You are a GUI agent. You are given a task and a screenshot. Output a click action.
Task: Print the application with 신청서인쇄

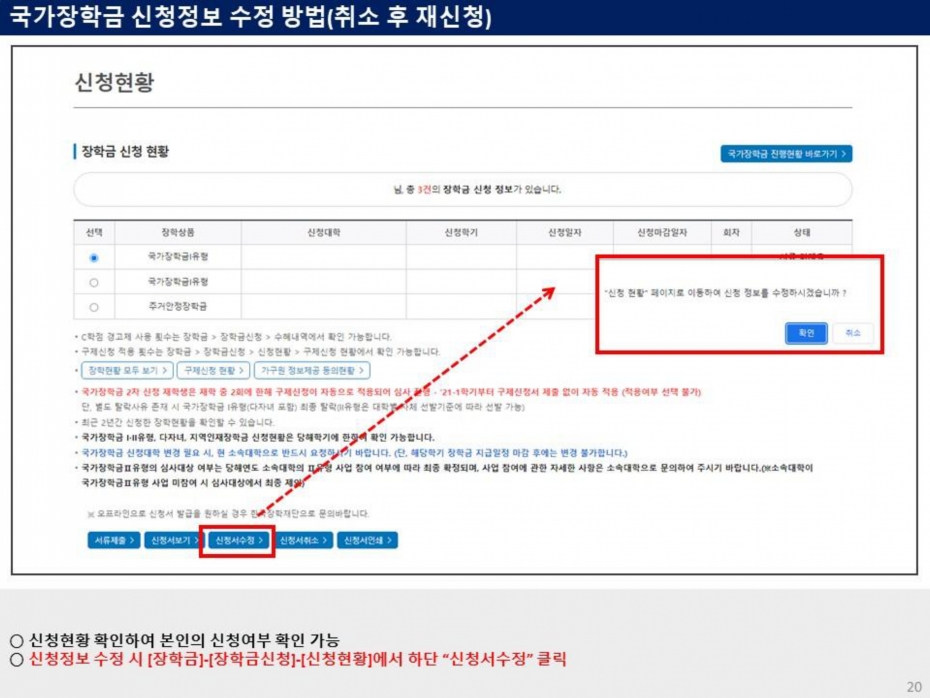tap(366, 540)
